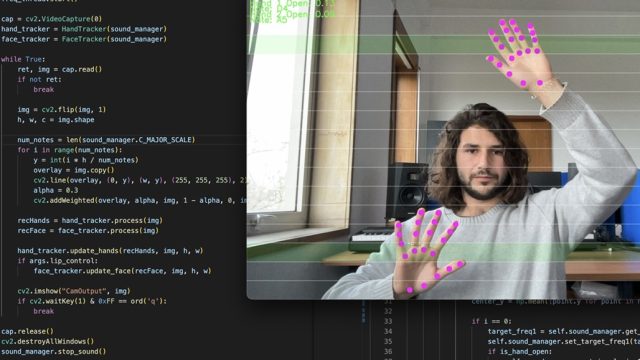Focus the CamOutput webcam preview window
640x360 pixels.
[443, 149]
